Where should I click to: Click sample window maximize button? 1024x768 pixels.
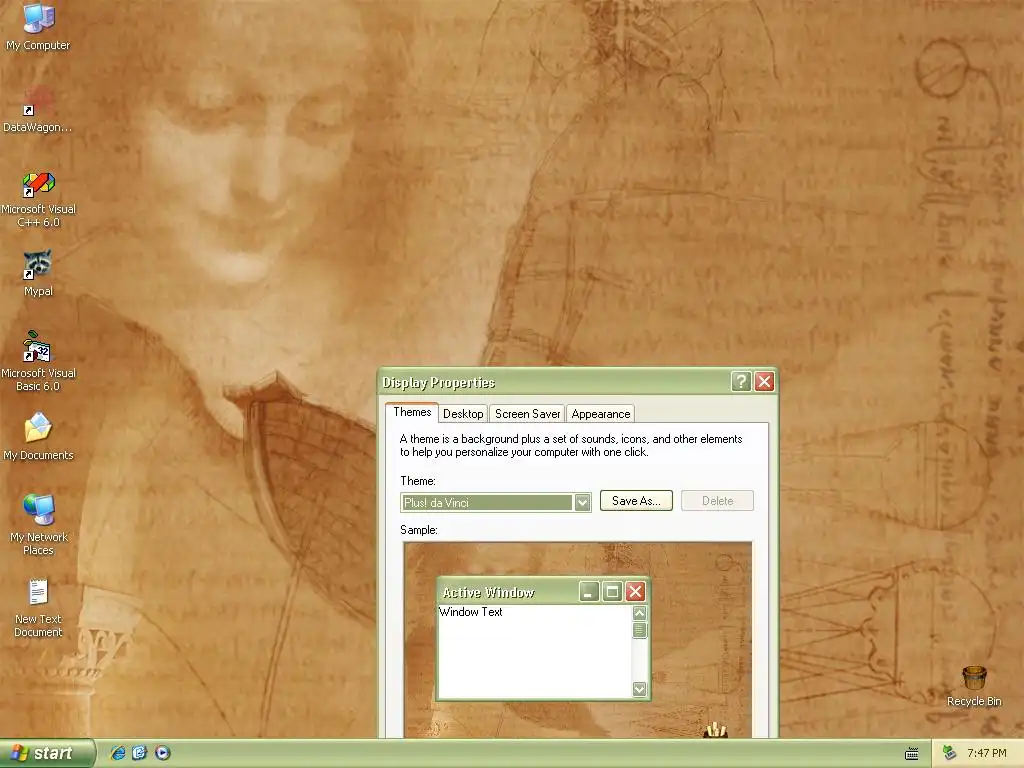612,592
